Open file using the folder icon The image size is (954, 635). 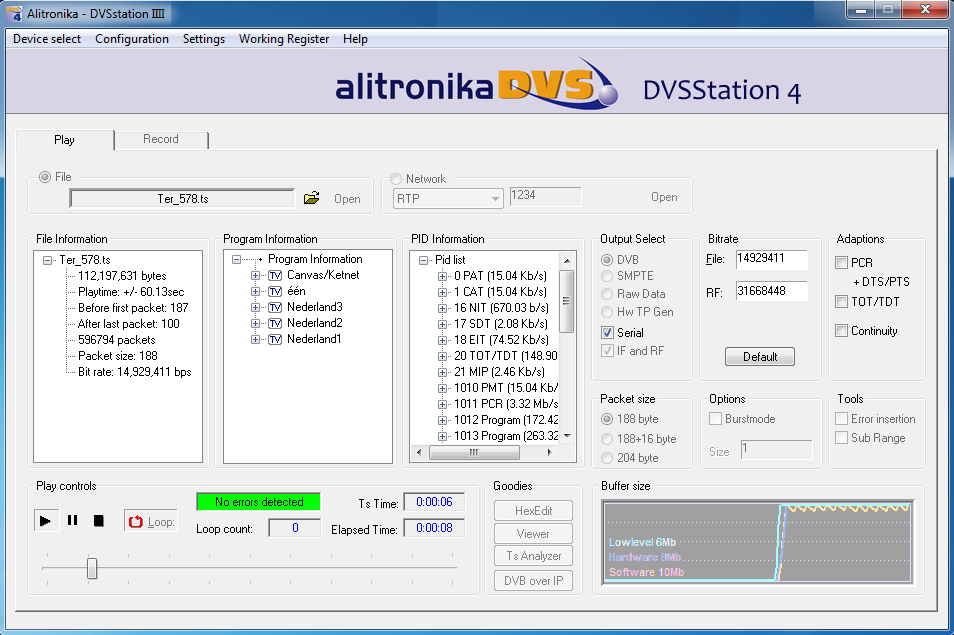(311, 198)
